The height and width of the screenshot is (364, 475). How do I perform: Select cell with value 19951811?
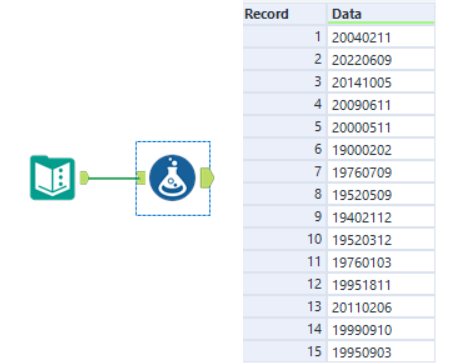pos(381,284)
